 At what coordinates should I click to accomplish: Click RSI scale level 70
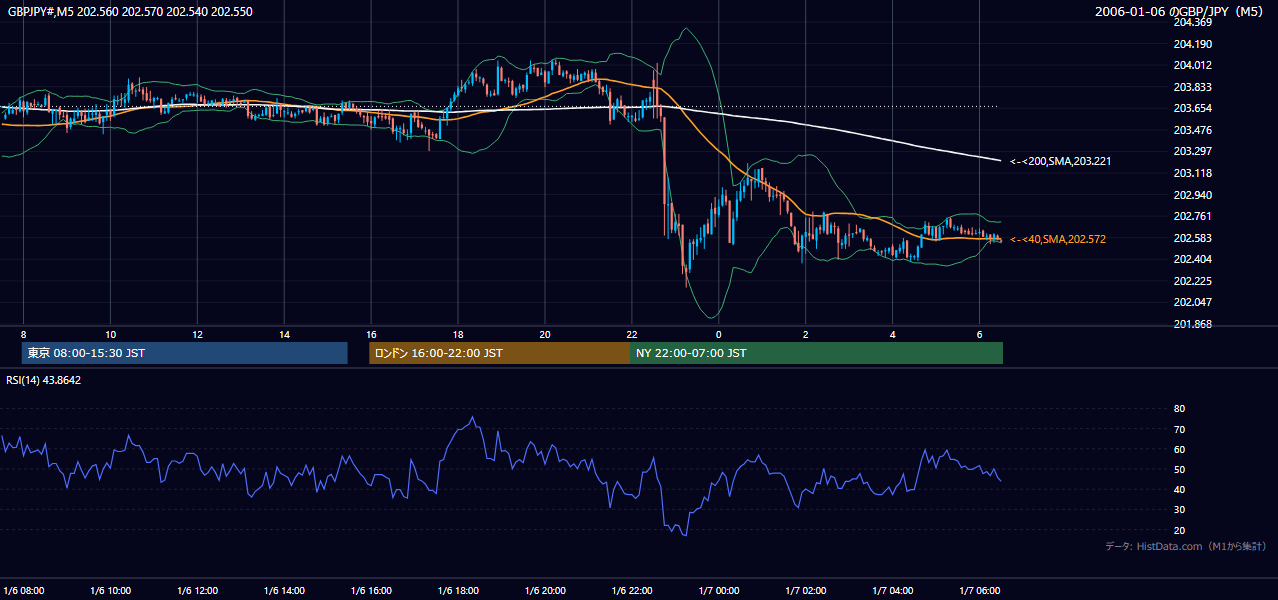(x=1179, y=429)
